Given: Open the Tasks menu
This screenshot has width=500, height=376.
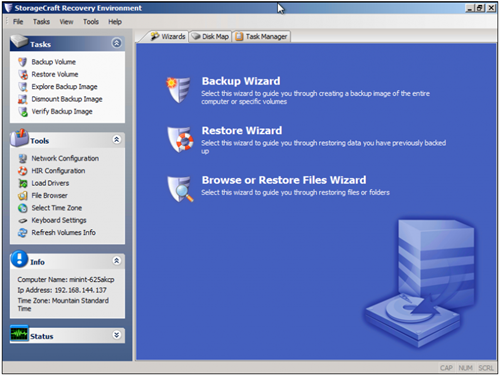Looking at the screenshot, I should 41,22.
